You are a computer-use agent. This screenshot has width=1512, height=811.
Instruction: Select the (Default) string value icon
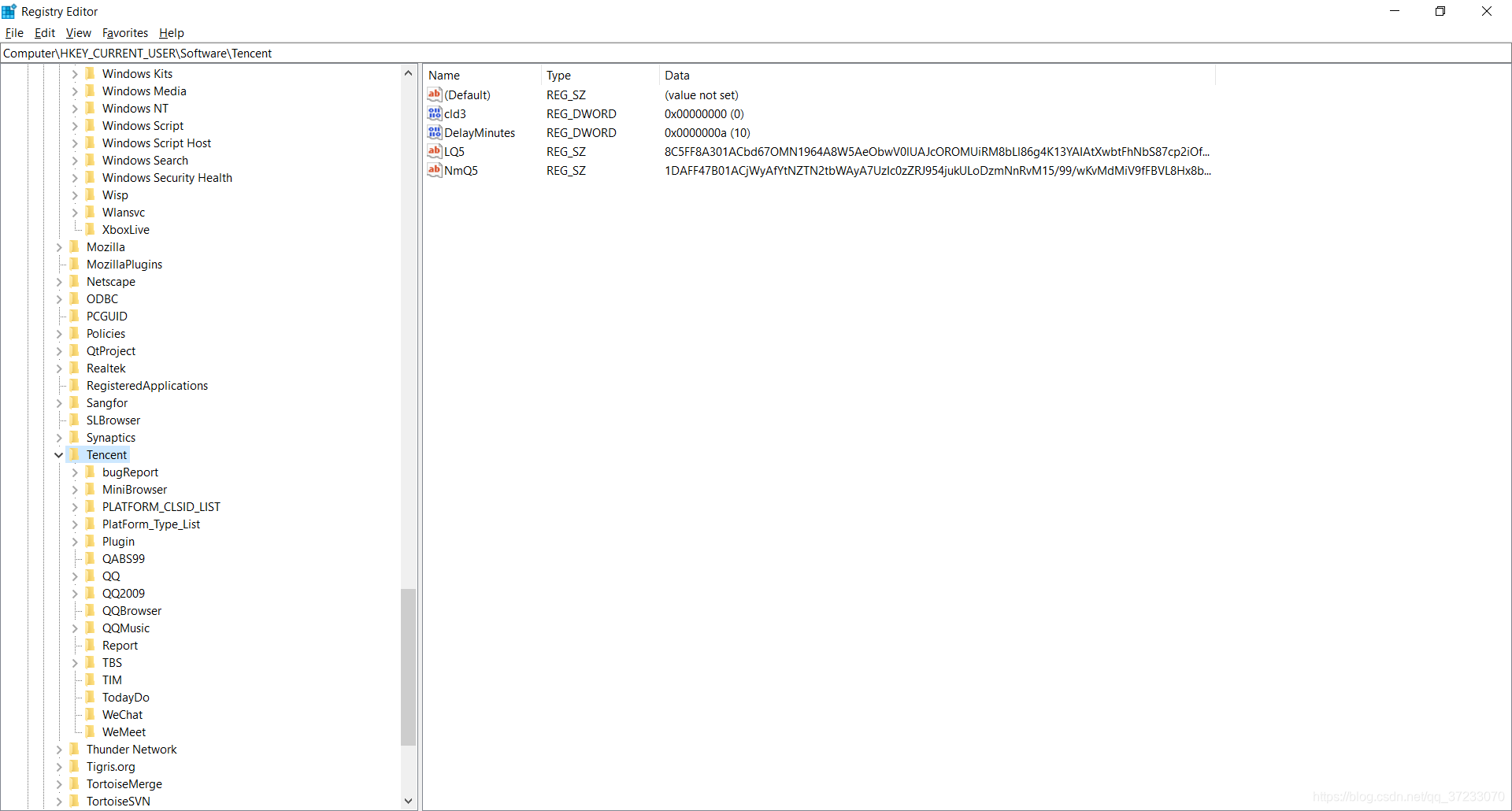tap(435, 94)
